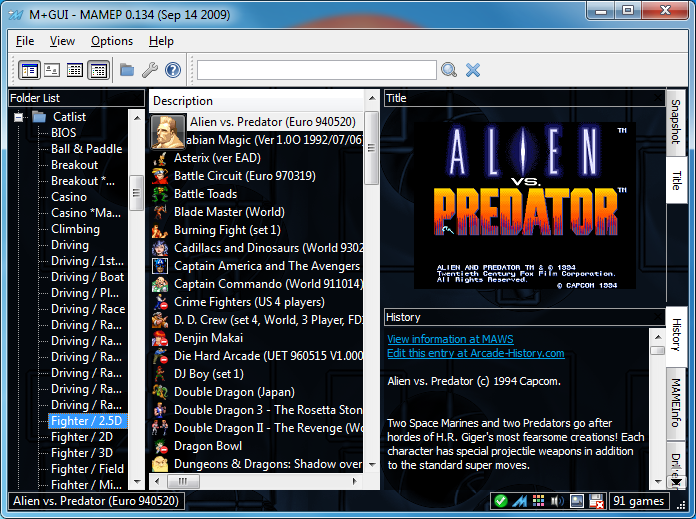
Task: Select the Fighter / Field category
Action: 87,469
